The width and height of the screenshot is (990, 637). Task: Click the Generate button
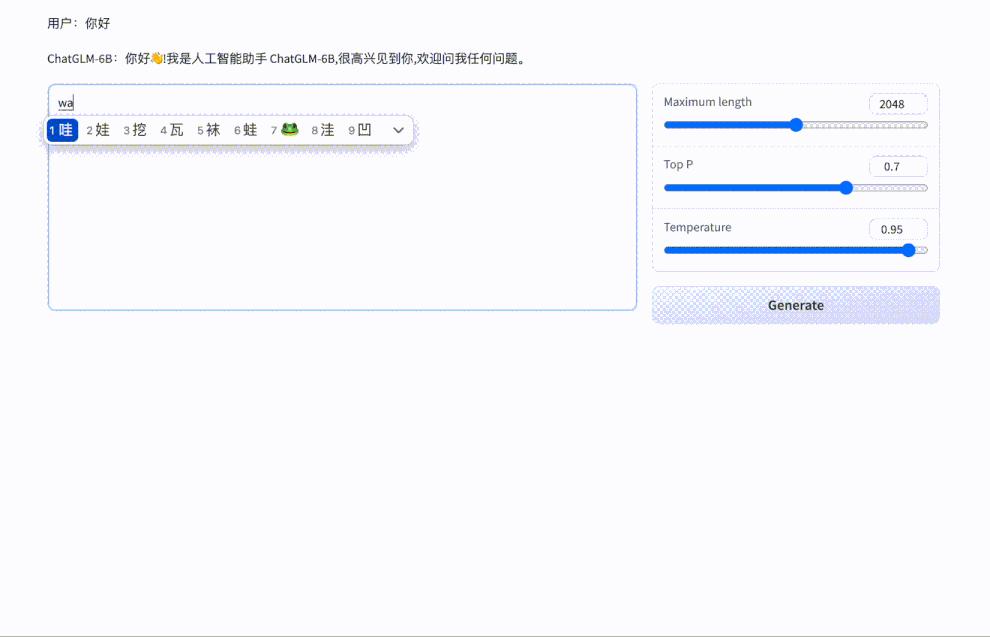pyautogui.click(x=795, y=305)
